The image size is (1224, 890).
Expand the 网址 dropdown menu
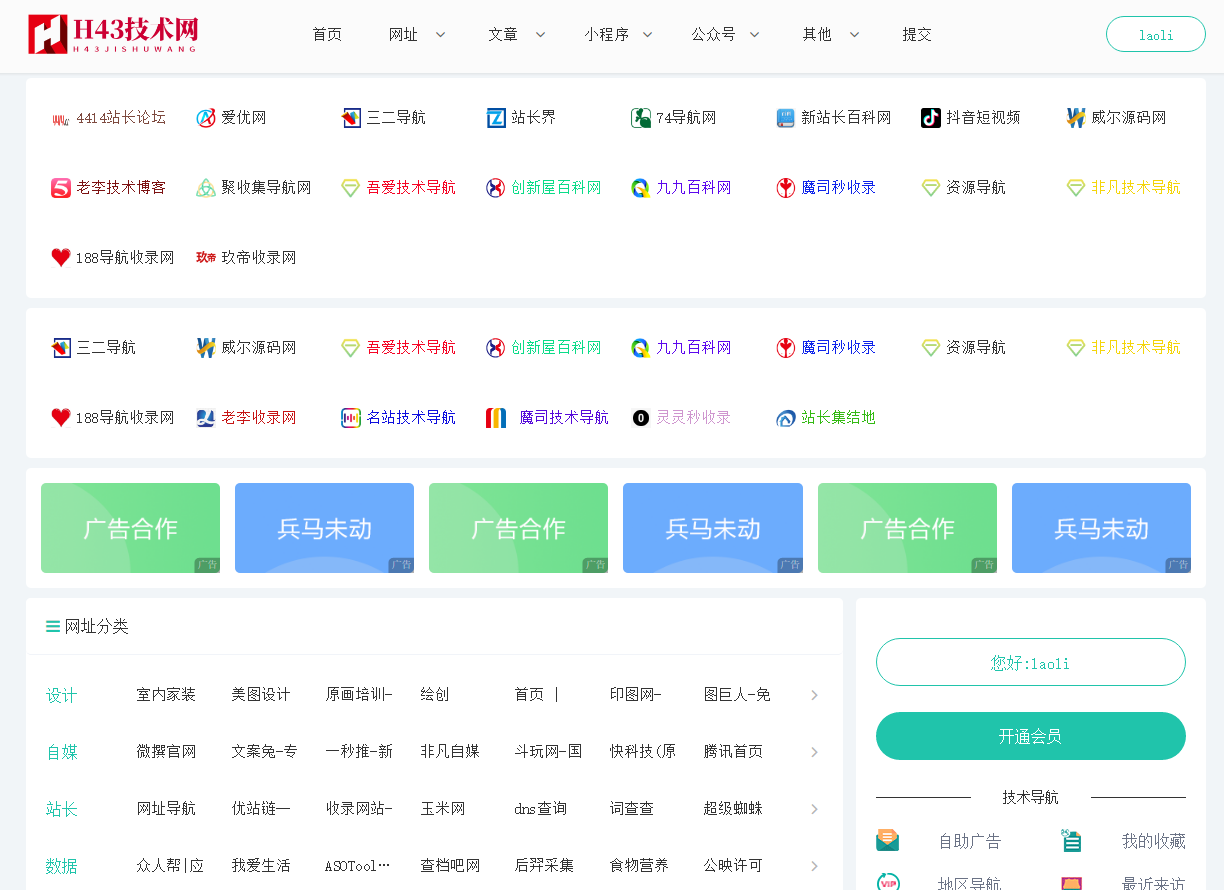tap(417, 34)
